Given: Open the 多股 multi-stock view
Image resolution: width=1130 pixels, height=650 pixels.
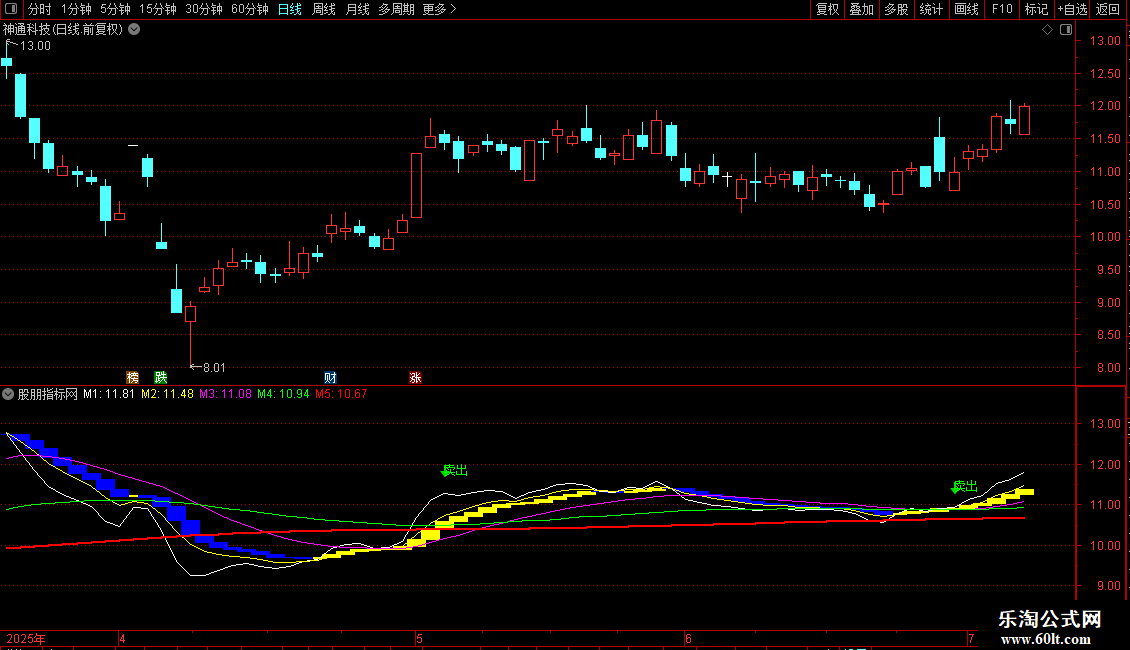Looking at the screenshot, I should click(897, 9).
